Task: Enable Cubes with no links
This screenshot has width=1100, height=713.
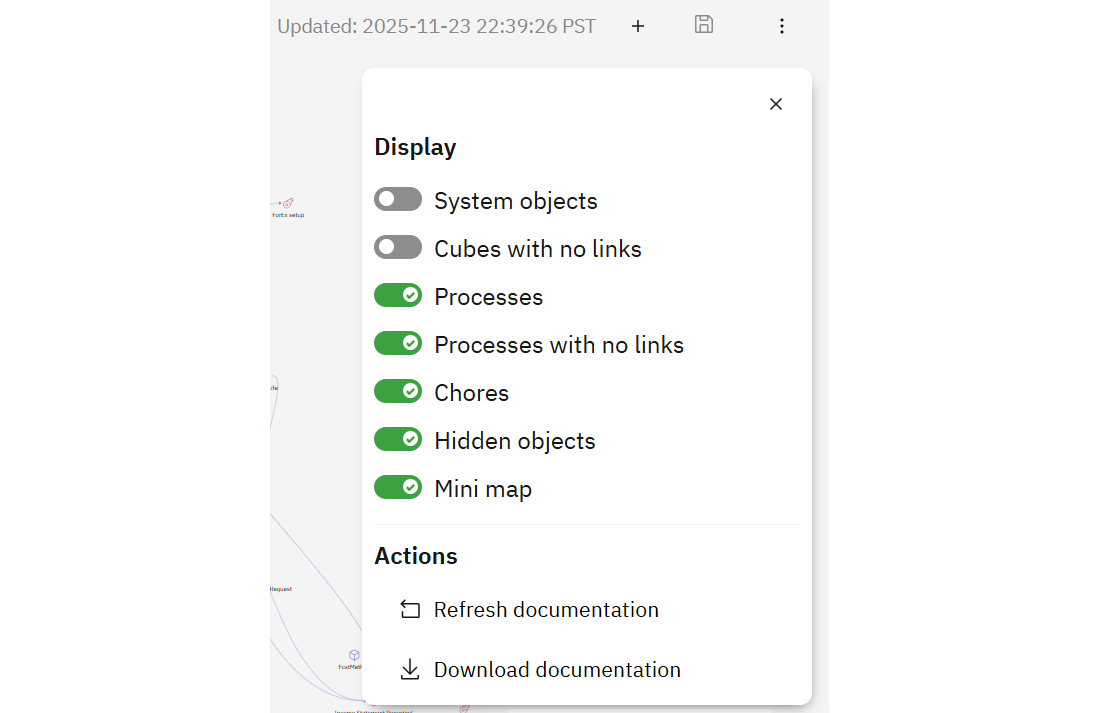Action: pos(398,246)
